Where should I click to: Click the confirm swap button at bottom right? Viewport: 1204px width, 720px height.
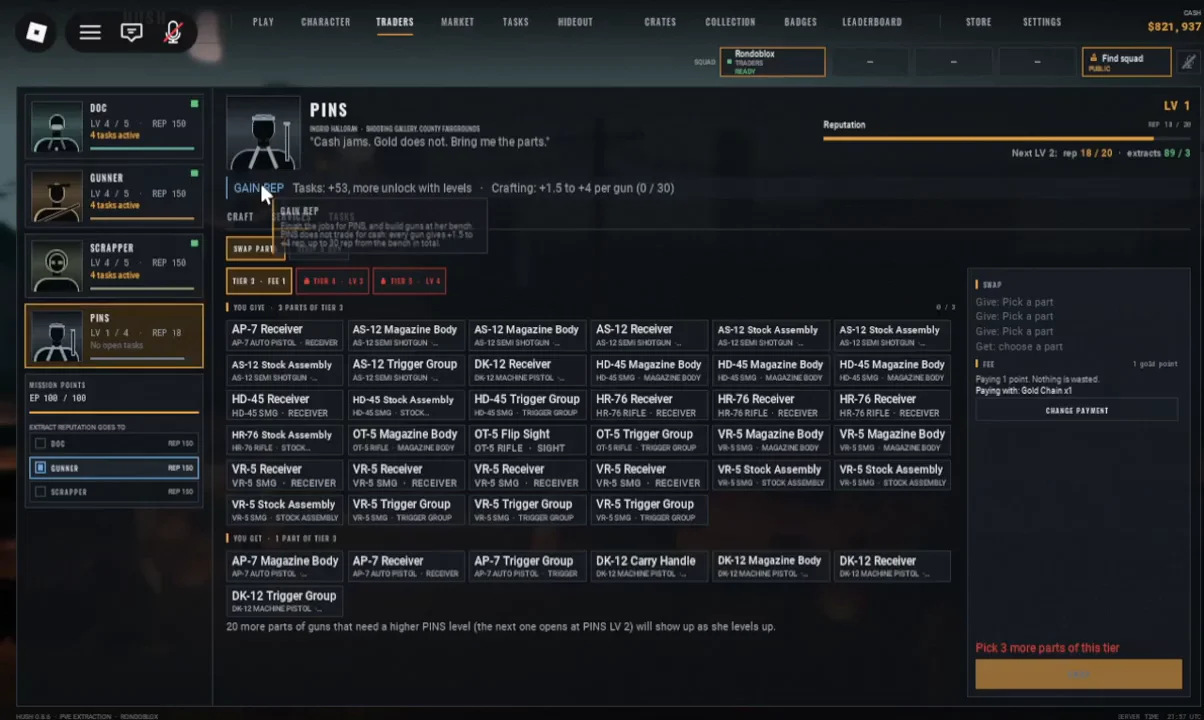(1078, 675)
